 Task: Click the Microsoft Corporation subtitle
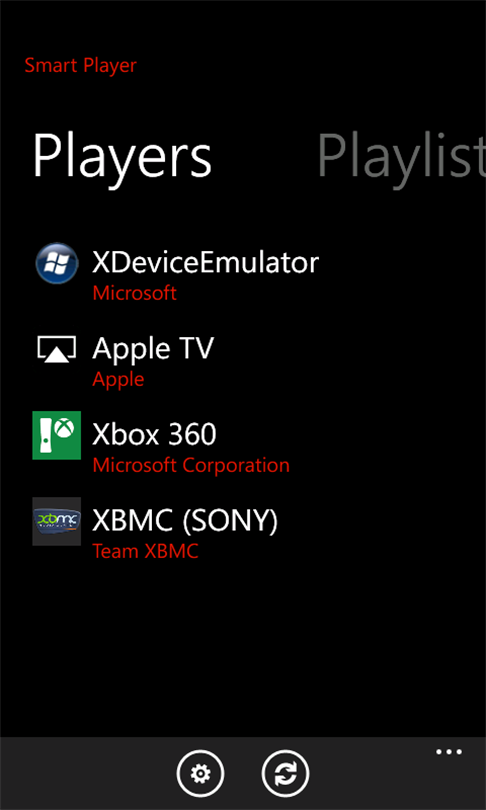click(191, 465)
